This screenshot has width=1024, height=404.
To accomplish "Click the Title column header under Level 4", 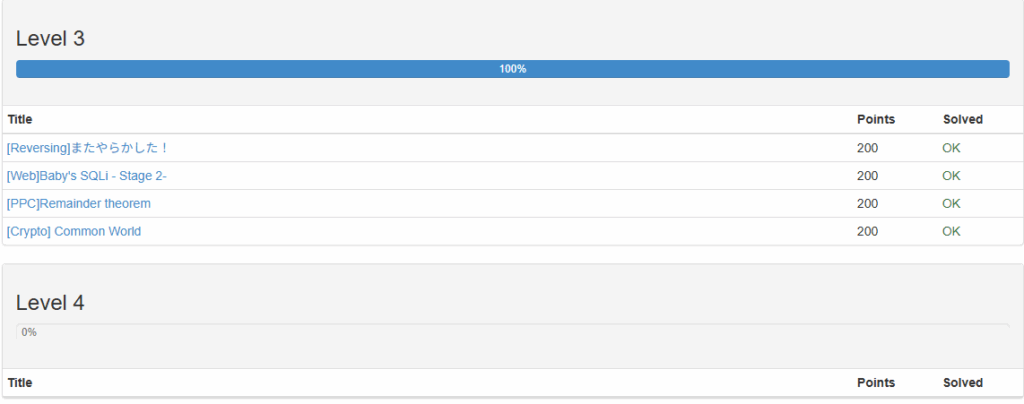I will (x=20, y=383).
